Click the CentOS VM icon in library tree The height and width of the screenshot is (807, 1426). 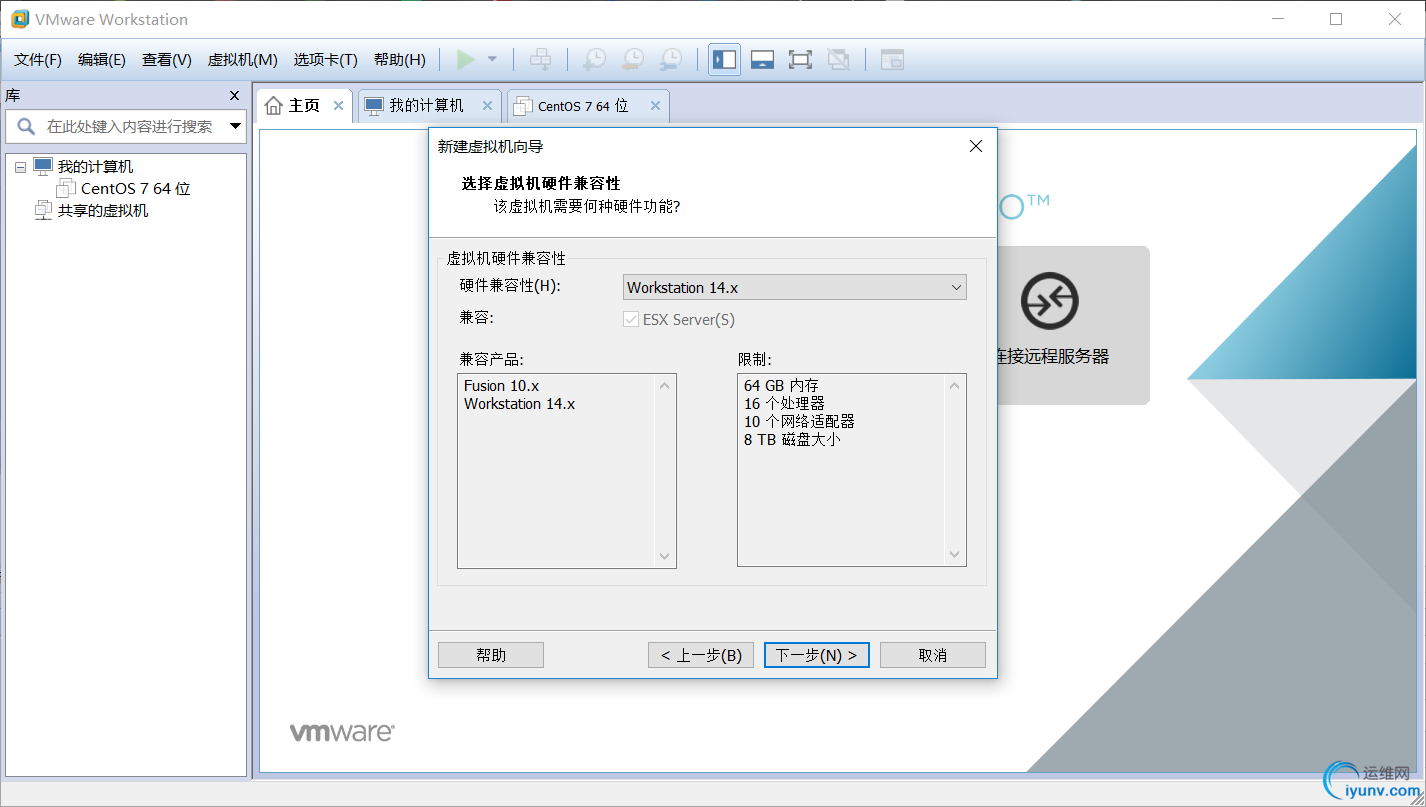pos(66,188)
